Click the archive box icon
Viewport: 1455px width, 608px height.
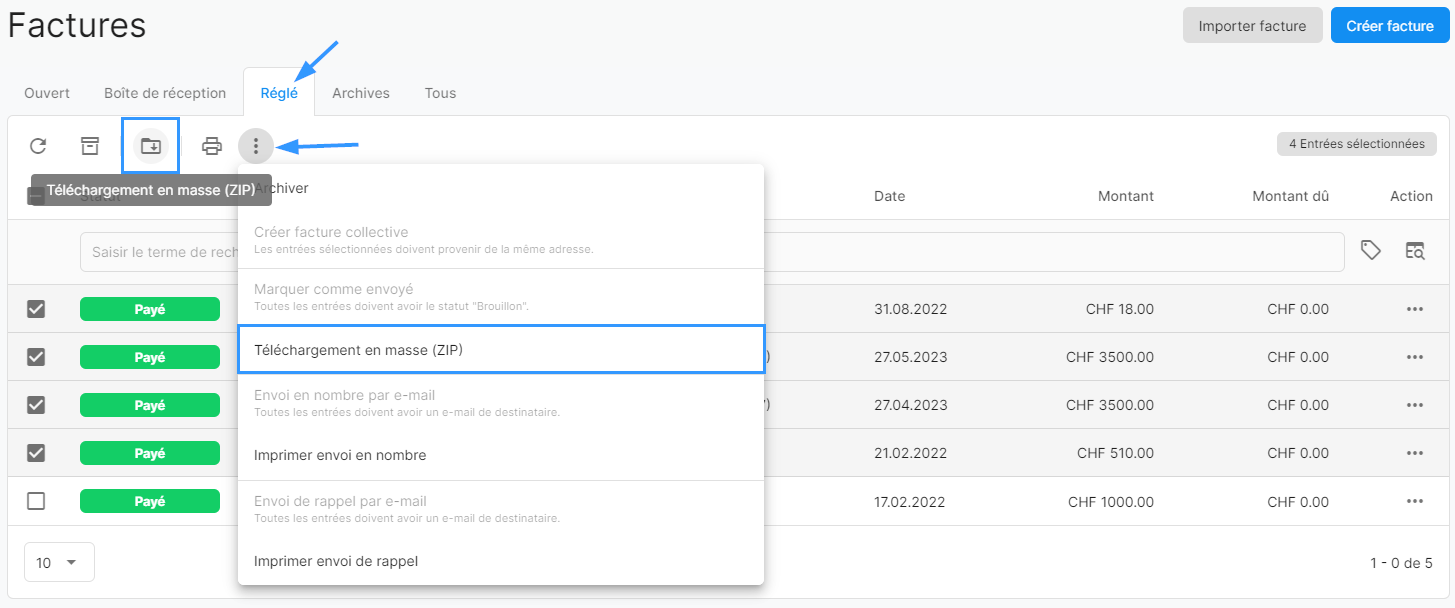90,146
